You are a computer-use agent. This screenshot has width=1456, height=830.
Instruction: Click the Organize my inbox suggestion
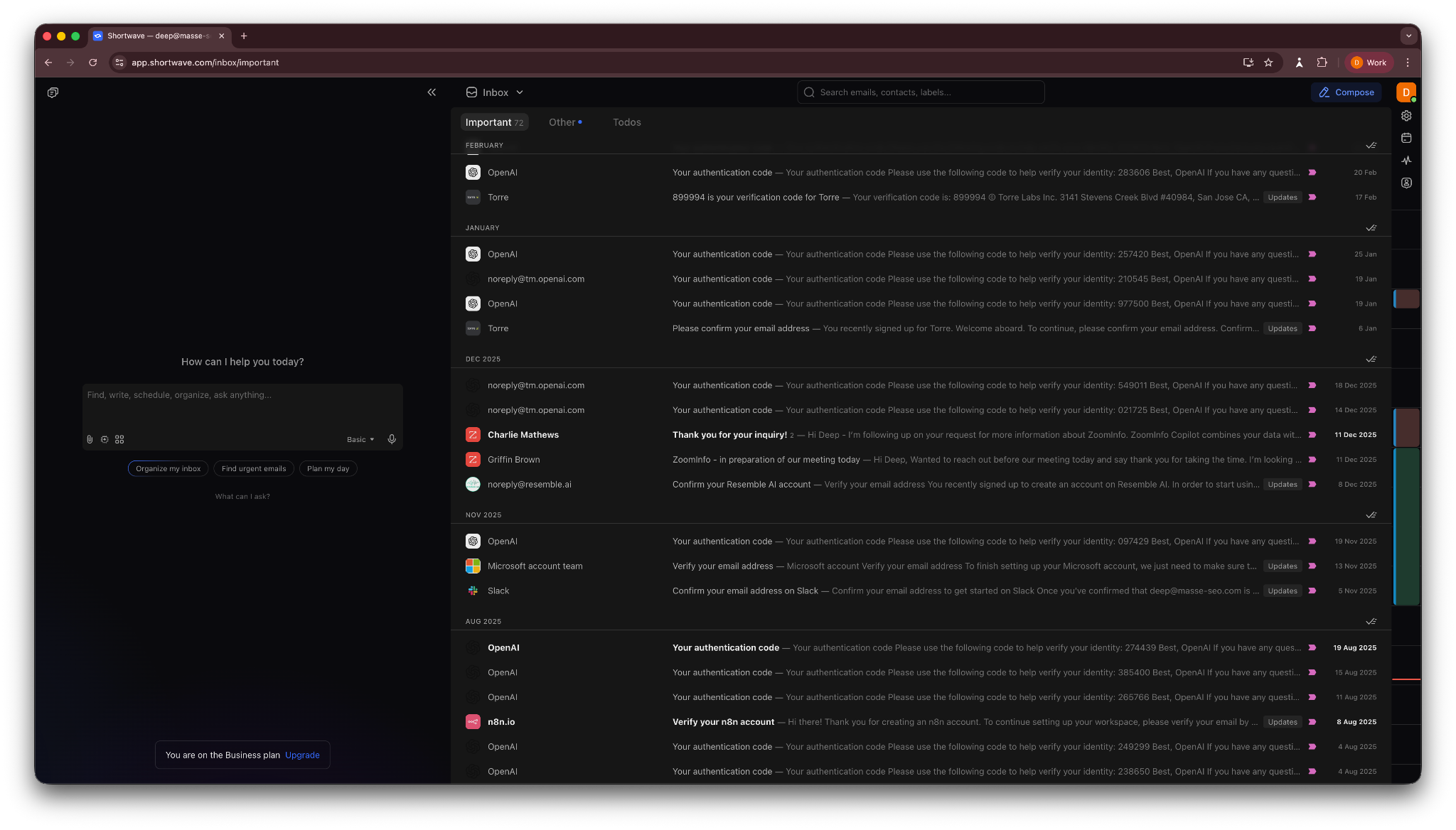(168, 469)
